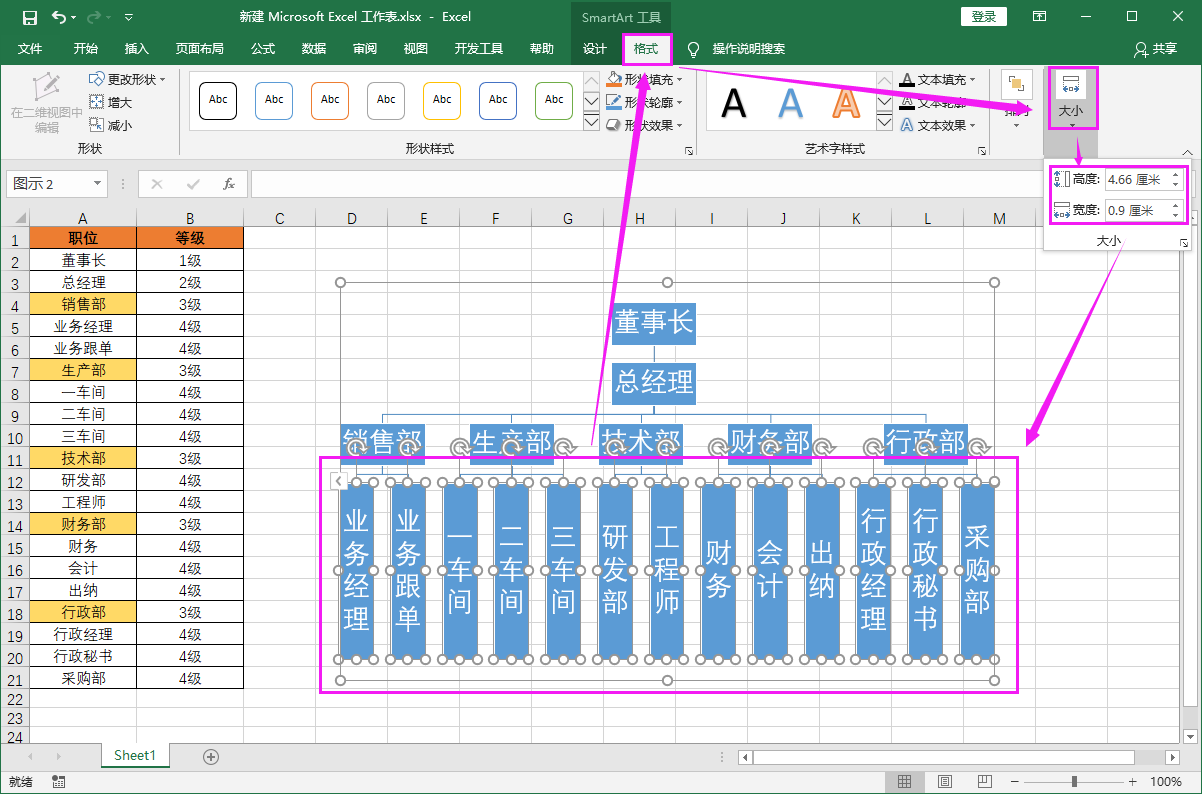
Task: Expand the Name Box dropdown arrow
Action: click(x=97, y=184)
